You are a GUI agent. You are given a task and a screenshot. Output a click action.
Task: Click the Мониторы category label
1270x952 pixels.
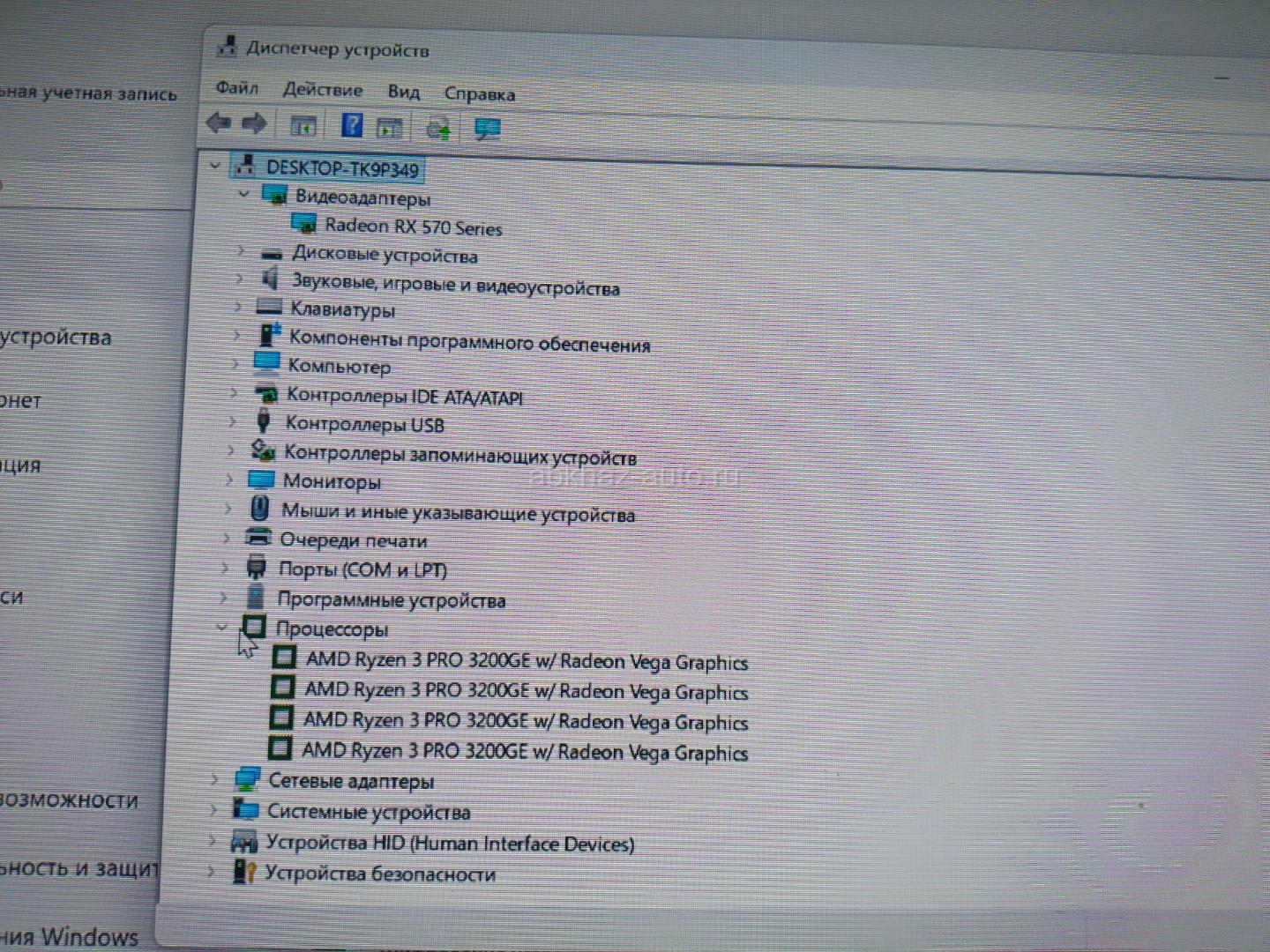(x=332, y=481)
